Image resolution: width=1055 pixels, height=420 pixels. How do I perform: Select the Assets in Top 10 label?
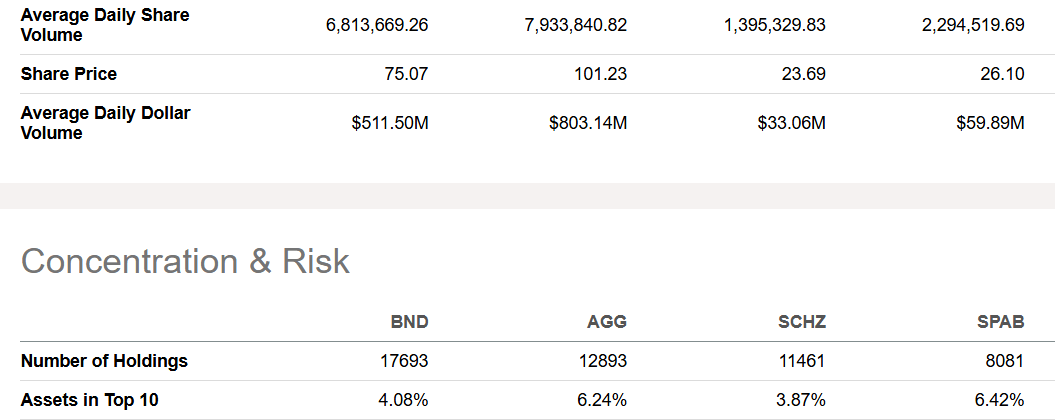click(89, 400)
